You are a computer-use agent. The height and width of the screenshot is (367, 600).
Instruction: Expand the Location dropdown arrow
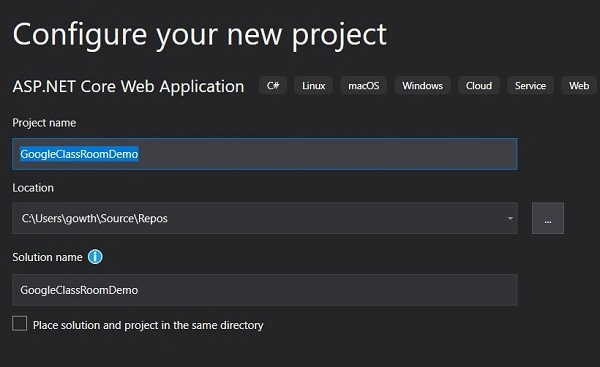pos(510,218)
